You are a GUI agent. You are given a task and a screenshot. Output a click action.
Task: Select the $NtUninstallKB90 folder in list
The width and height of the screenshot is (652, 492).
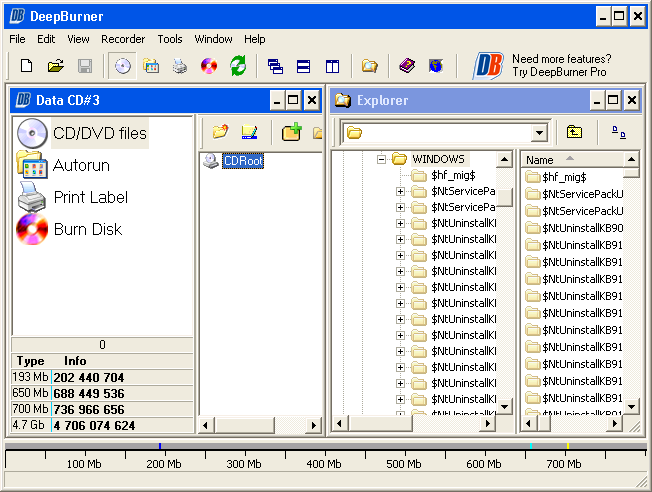[x=582, y=228]
